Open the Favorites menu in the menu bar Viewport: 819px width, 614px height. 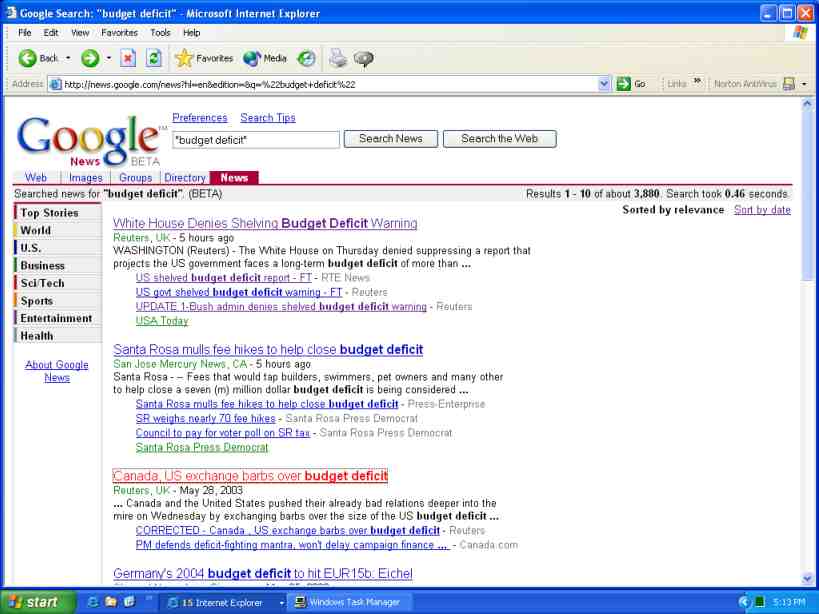point(119,33)
